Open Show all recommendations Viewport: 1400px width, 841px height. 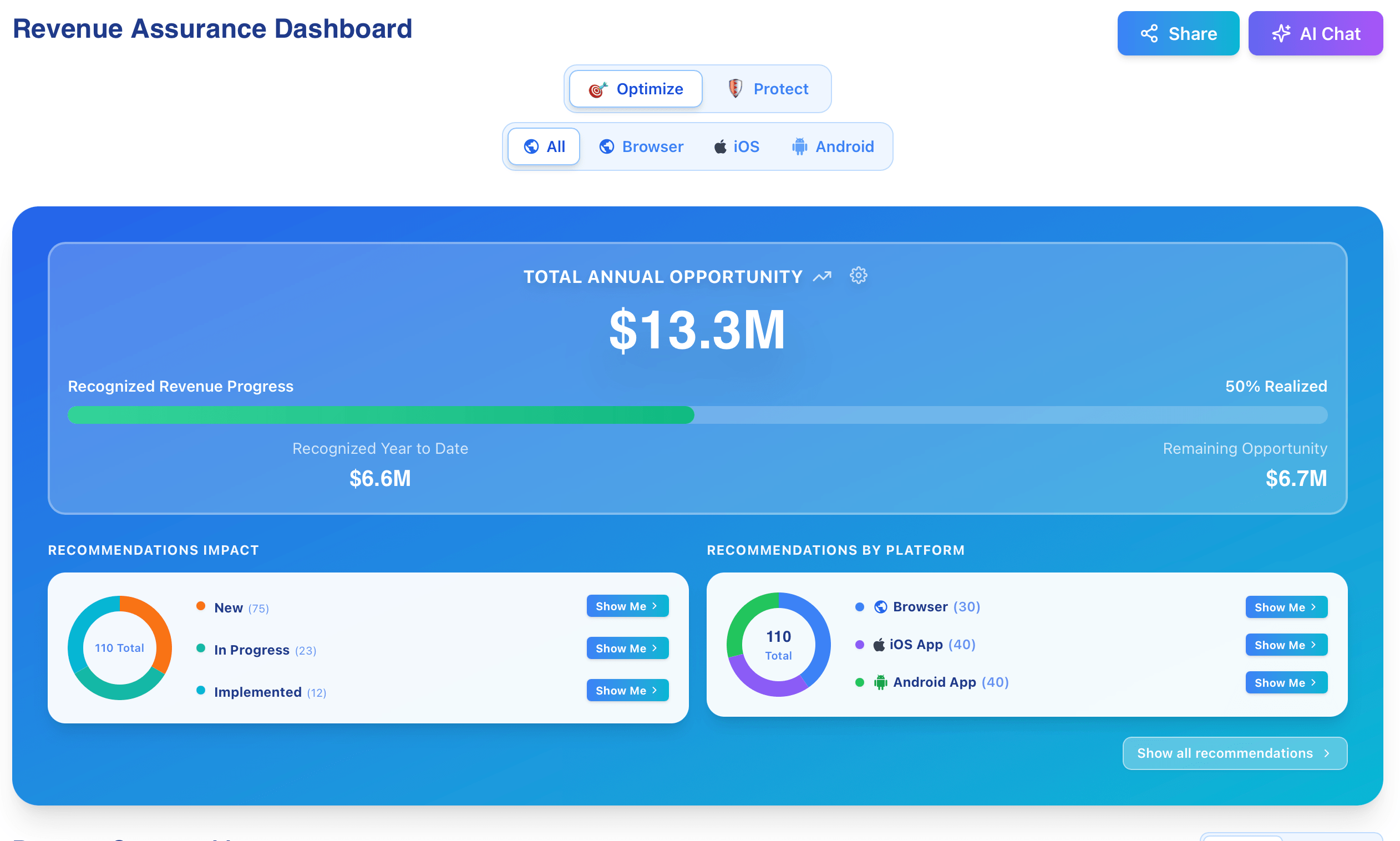tap(1235, 753)
